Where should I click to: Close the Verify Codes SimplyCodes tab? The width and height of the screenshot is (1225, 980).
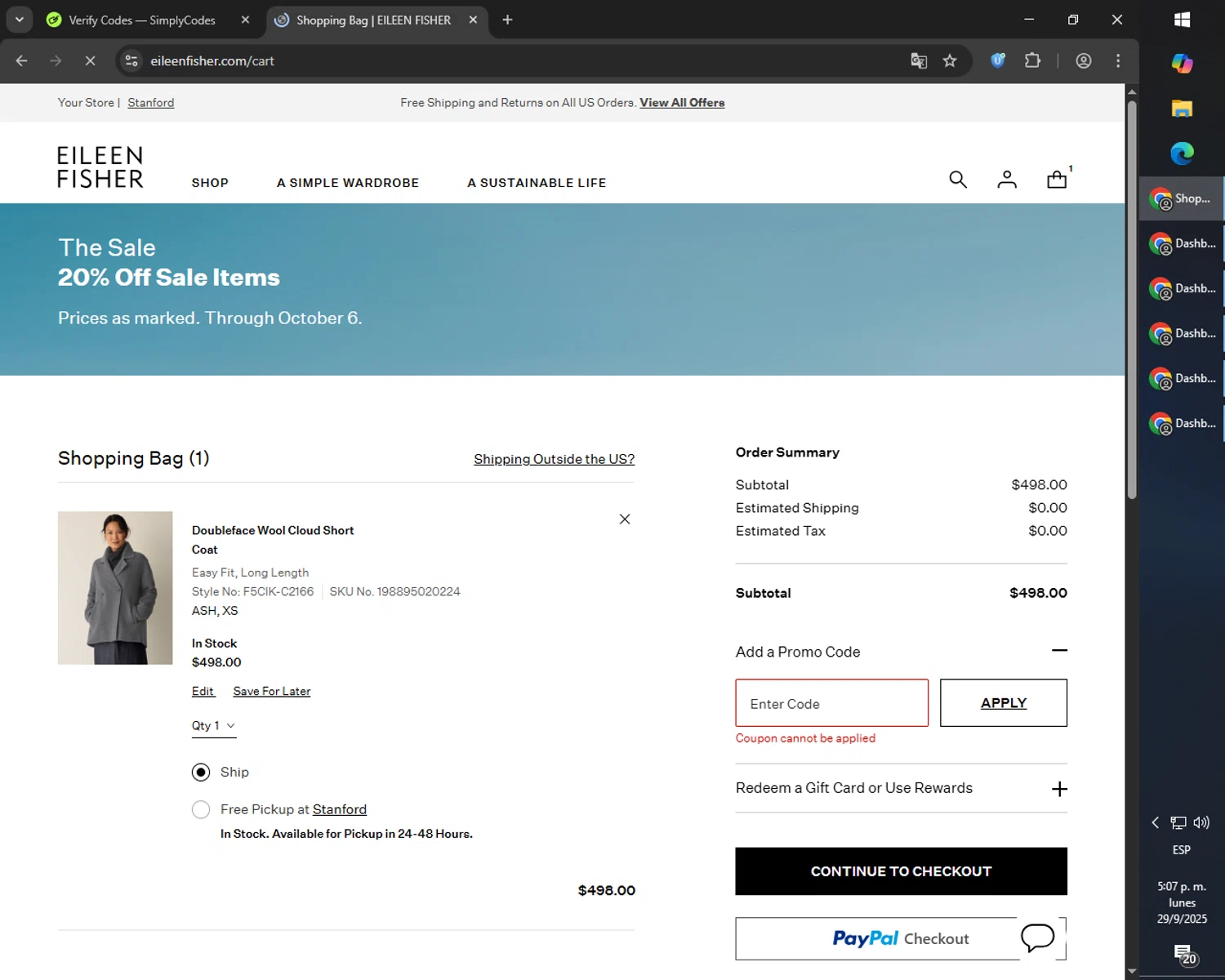coord(245,20)
